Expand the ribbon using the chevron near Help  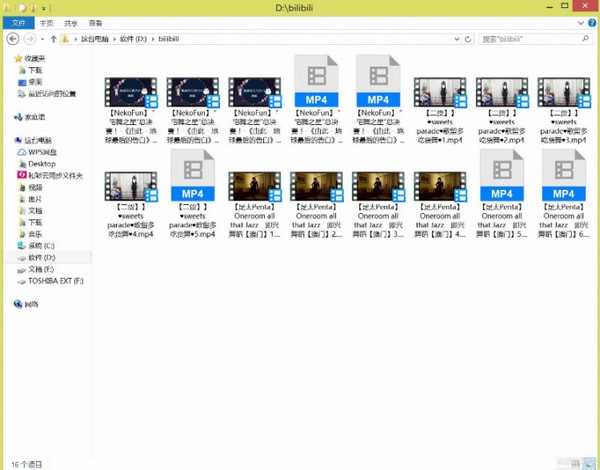(x=580, y=23)
